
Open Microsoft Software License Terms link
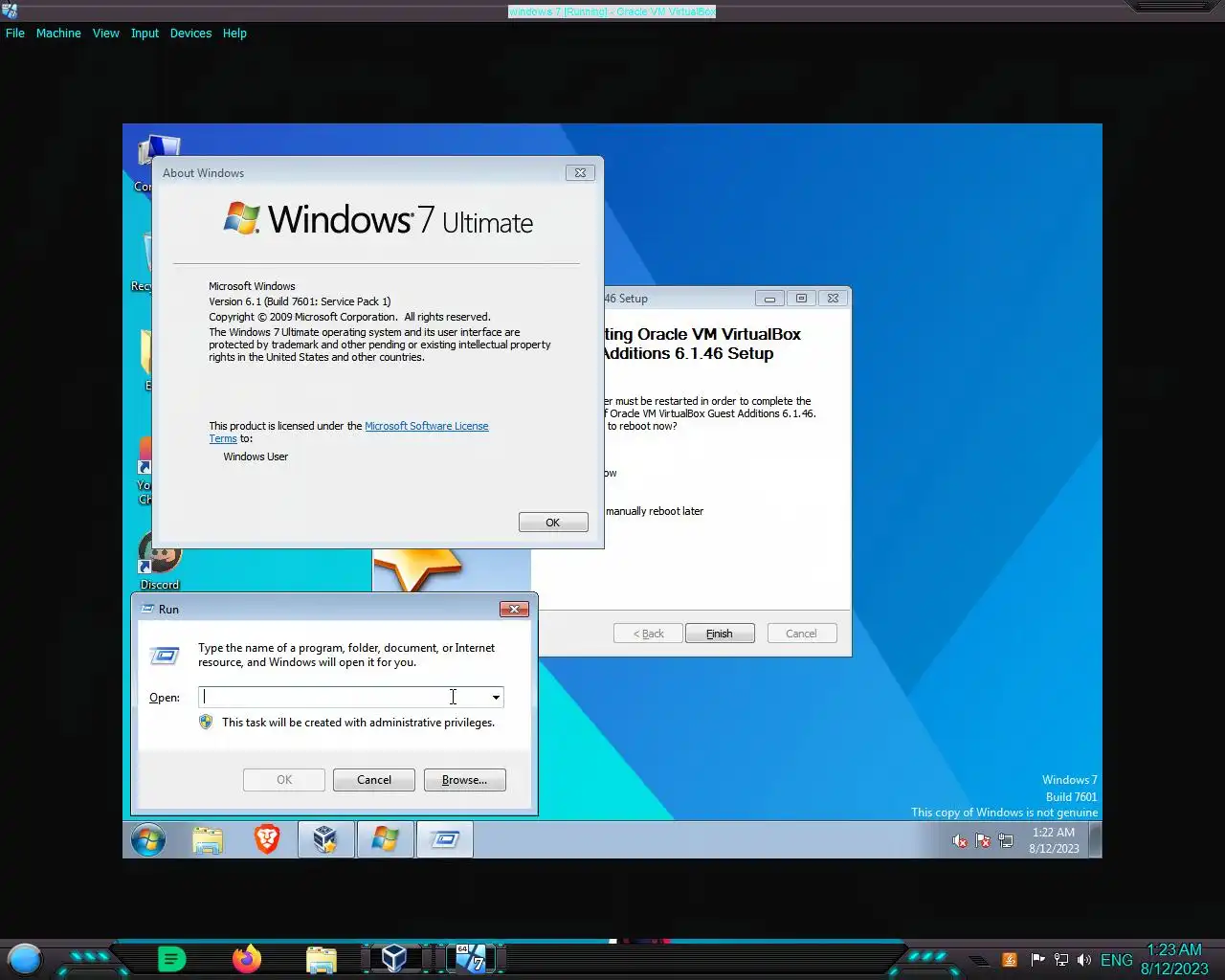(x=427, y=426)
